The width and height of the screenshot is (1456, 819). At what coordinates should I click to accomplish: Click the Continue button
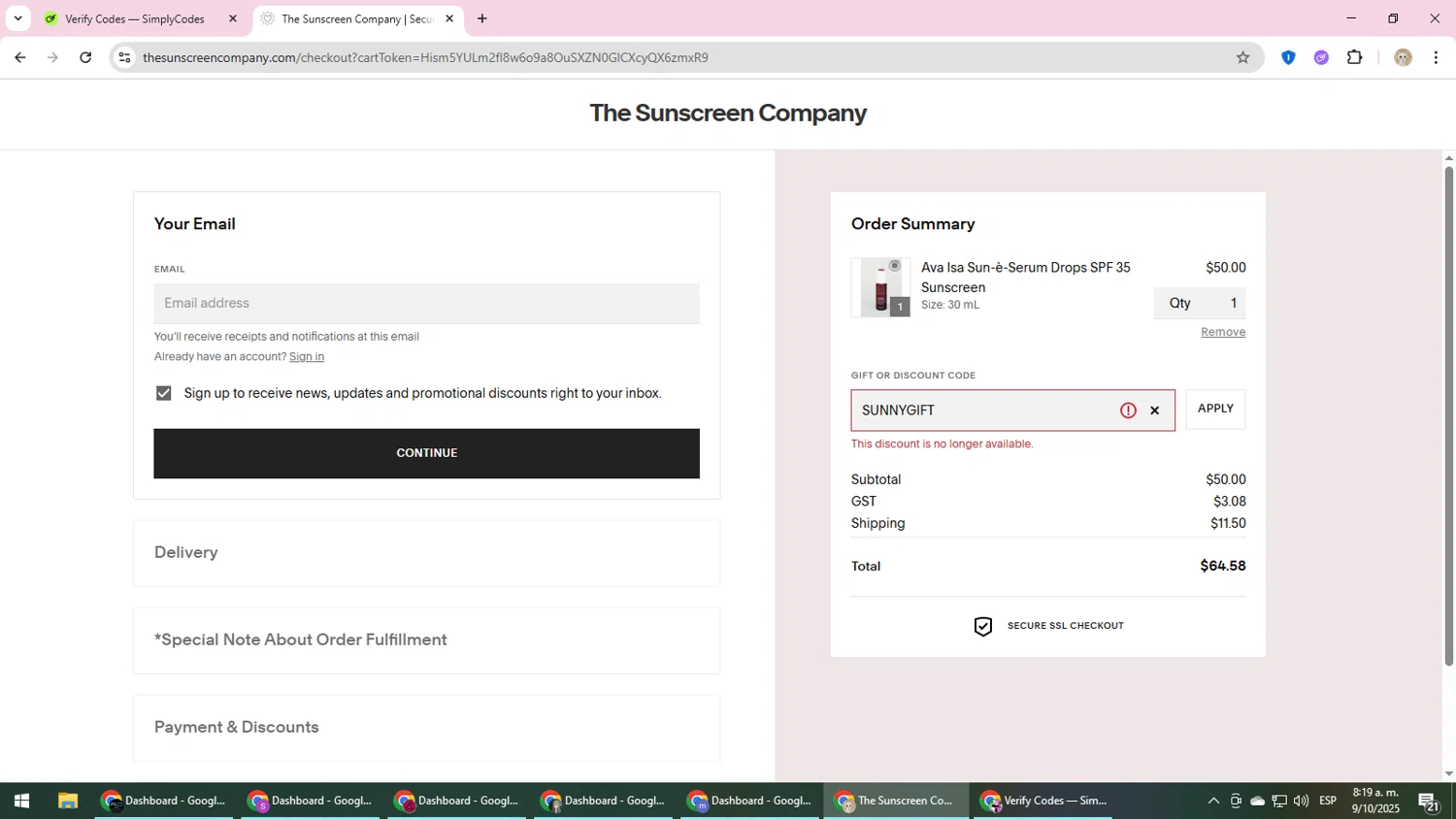pos(426,453)
